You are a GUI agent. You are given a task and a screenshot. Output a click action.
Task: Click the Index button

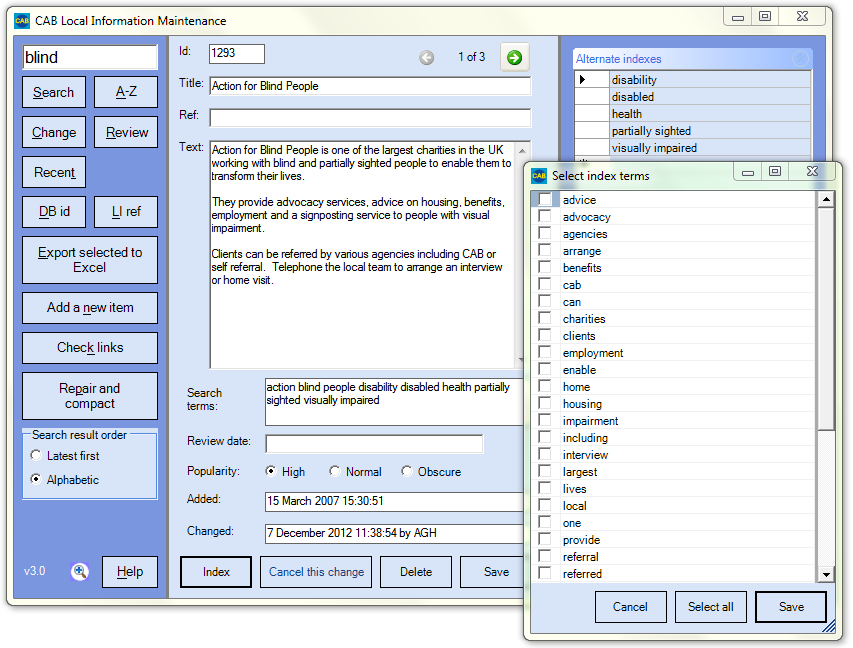point(216,572)
